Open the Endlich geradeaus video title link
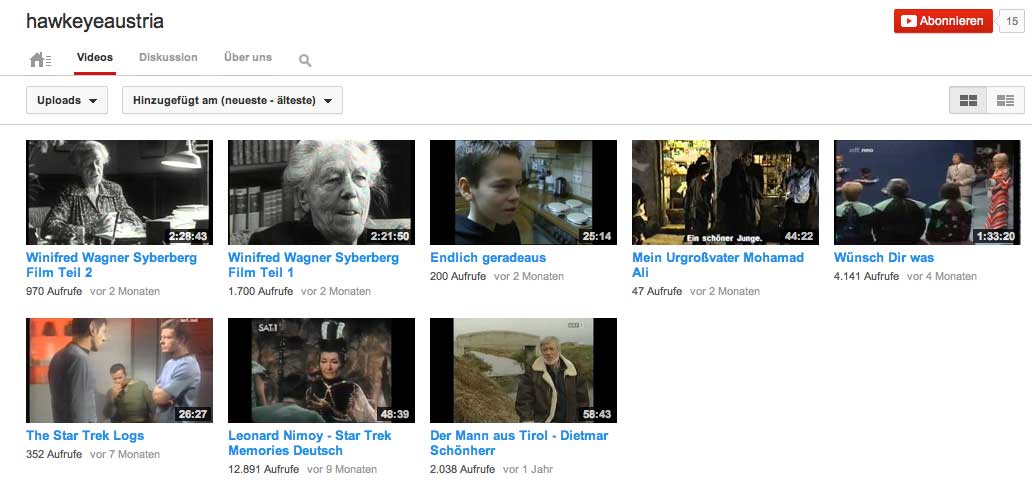Screen dimensions: 1032x487 pos(488,258)
